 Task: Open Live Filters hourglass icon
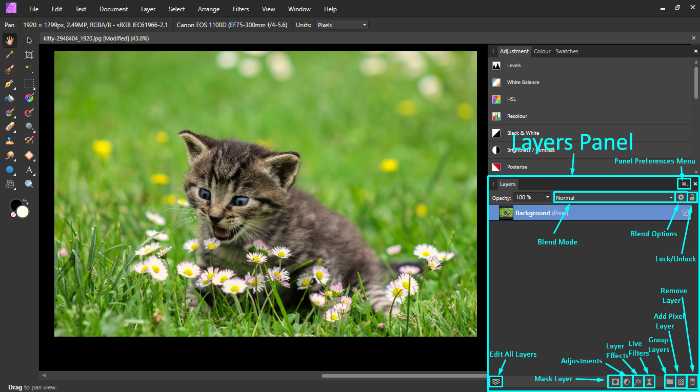(x=649, y=381)
